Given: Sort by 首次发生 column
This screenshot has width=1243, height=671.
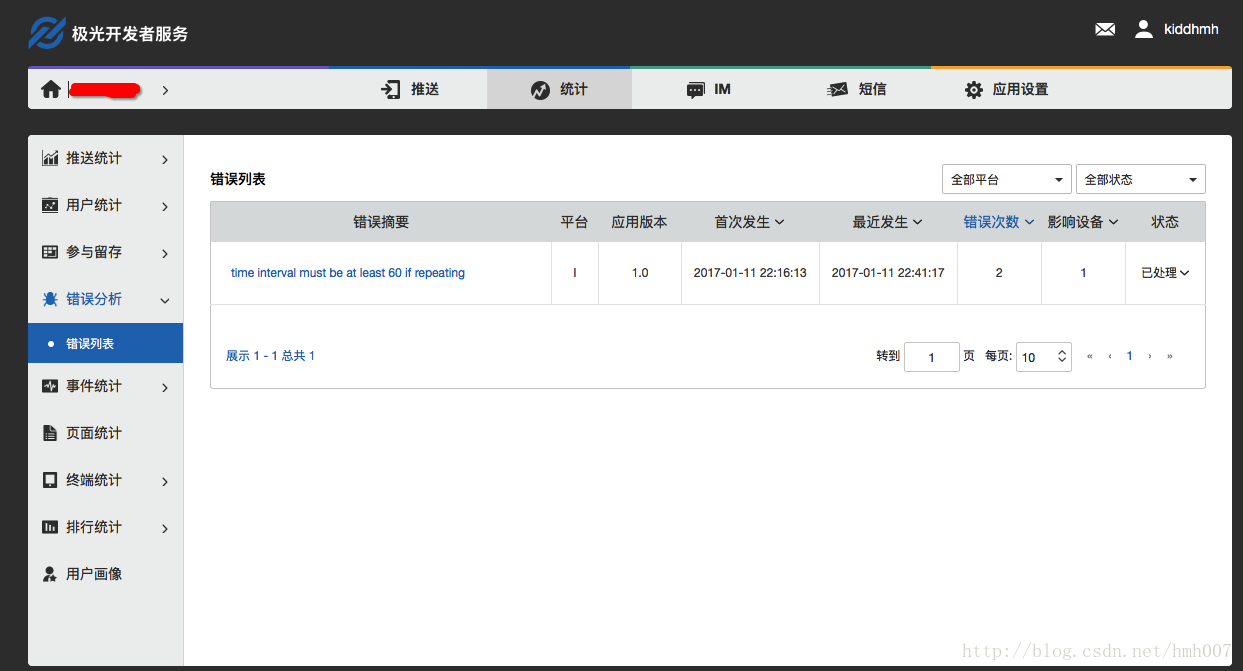Looking at the screenshot, I should tap(749, 222).
